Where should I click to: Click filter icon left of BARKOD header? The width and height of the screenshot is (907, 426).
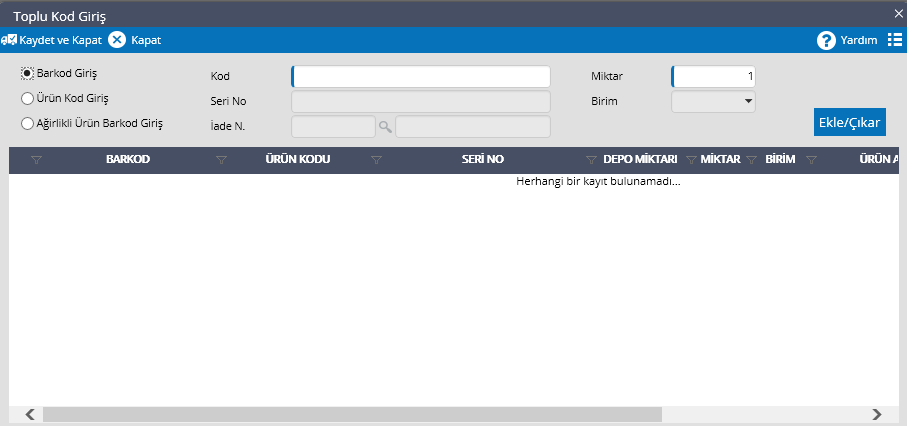tap(37, 160)
